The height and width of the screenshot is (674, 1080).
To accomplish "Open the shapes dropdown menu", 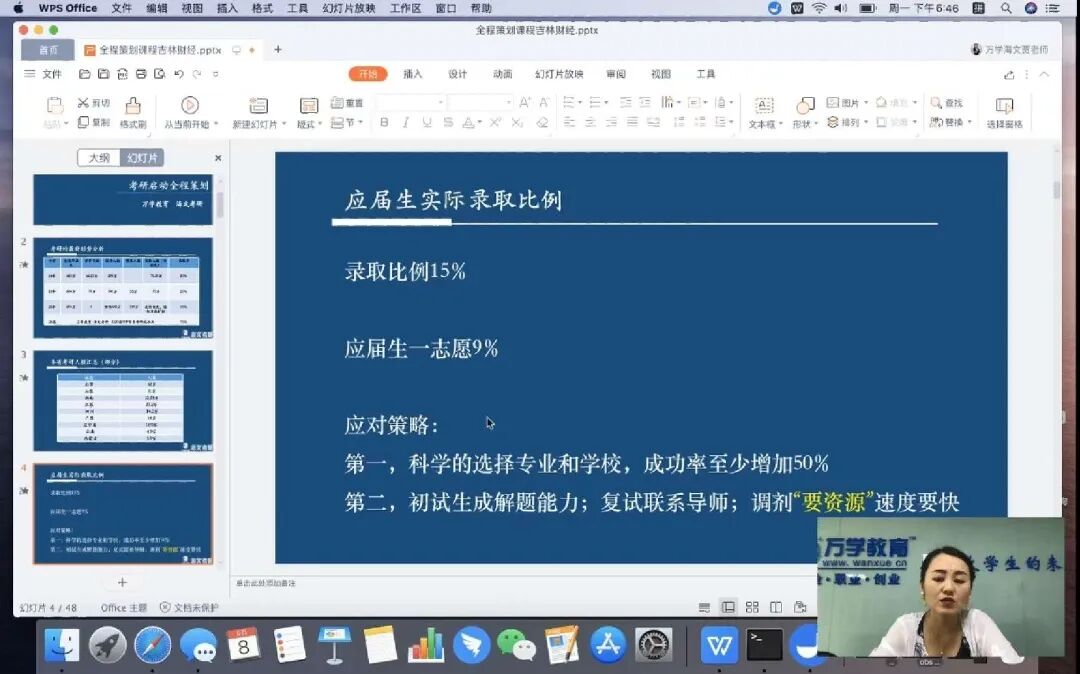I will point(805,124).
